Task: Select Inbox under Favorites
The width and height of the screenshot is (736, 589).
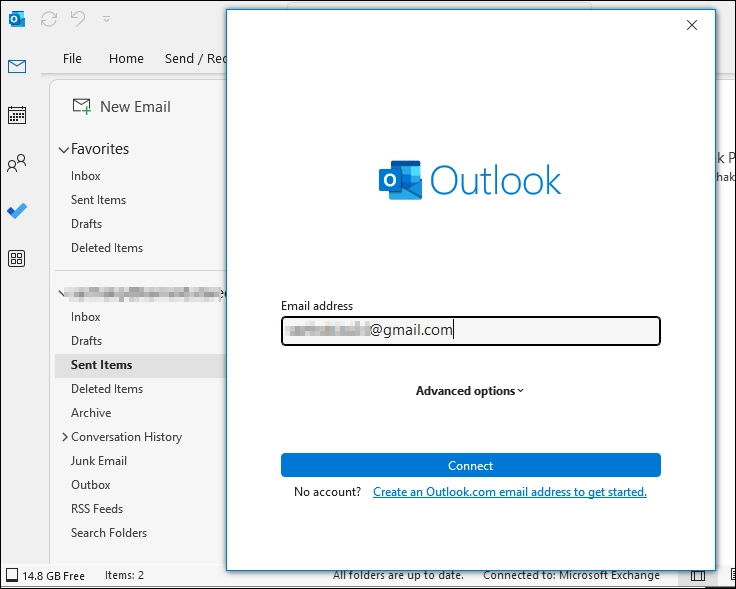Action: coord(86,176)
